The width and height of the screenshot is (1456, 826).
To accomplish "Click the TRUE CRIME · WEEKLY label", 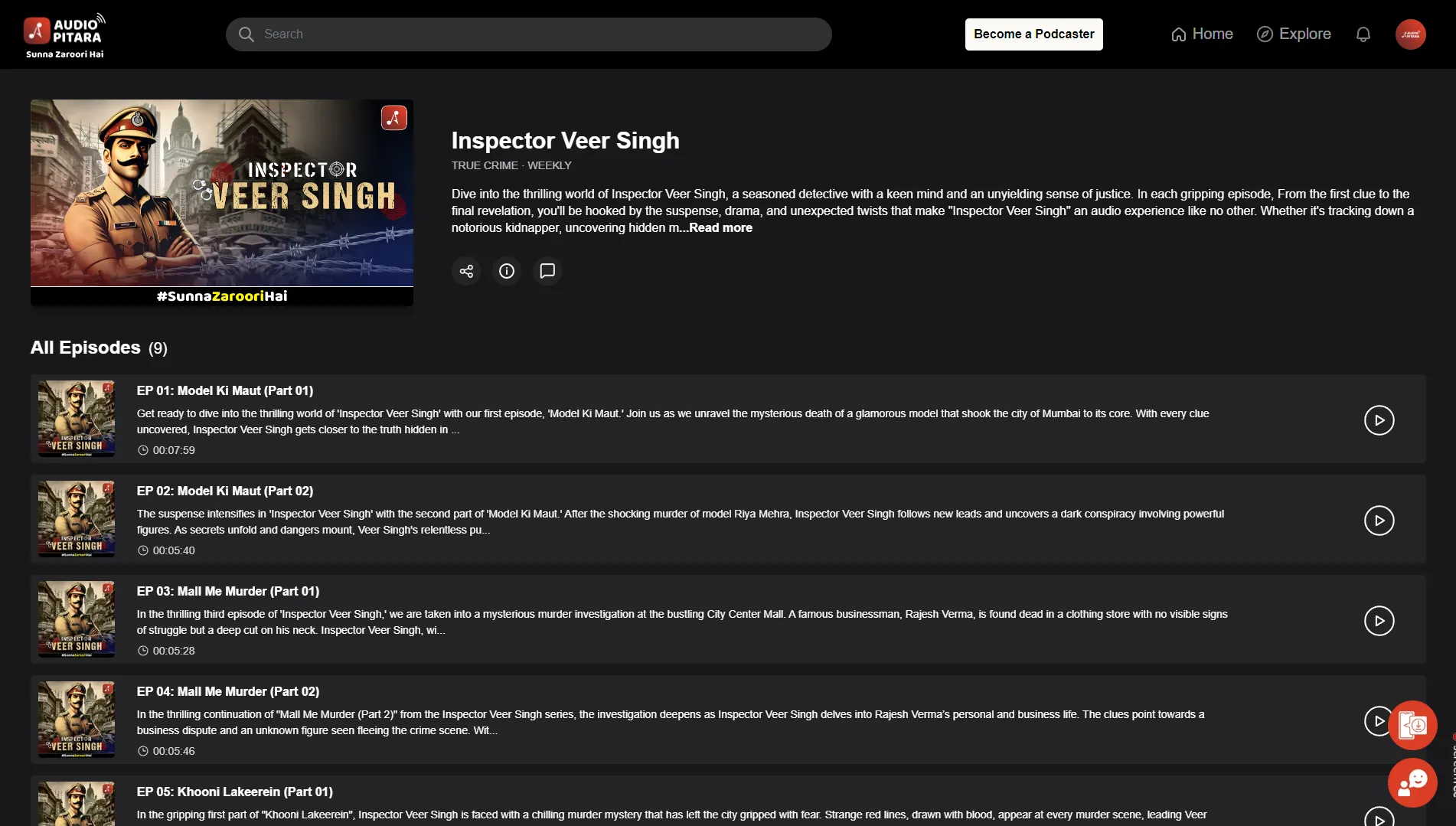I will [x=511, y=165].
